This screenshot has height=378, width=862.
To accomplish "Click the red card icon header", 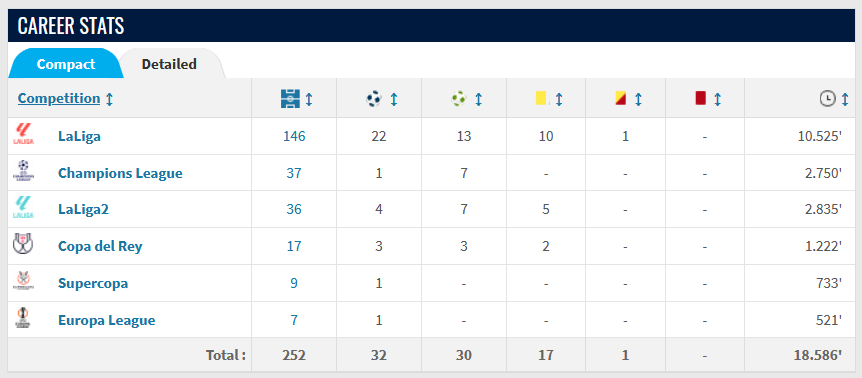I will 700,98.
